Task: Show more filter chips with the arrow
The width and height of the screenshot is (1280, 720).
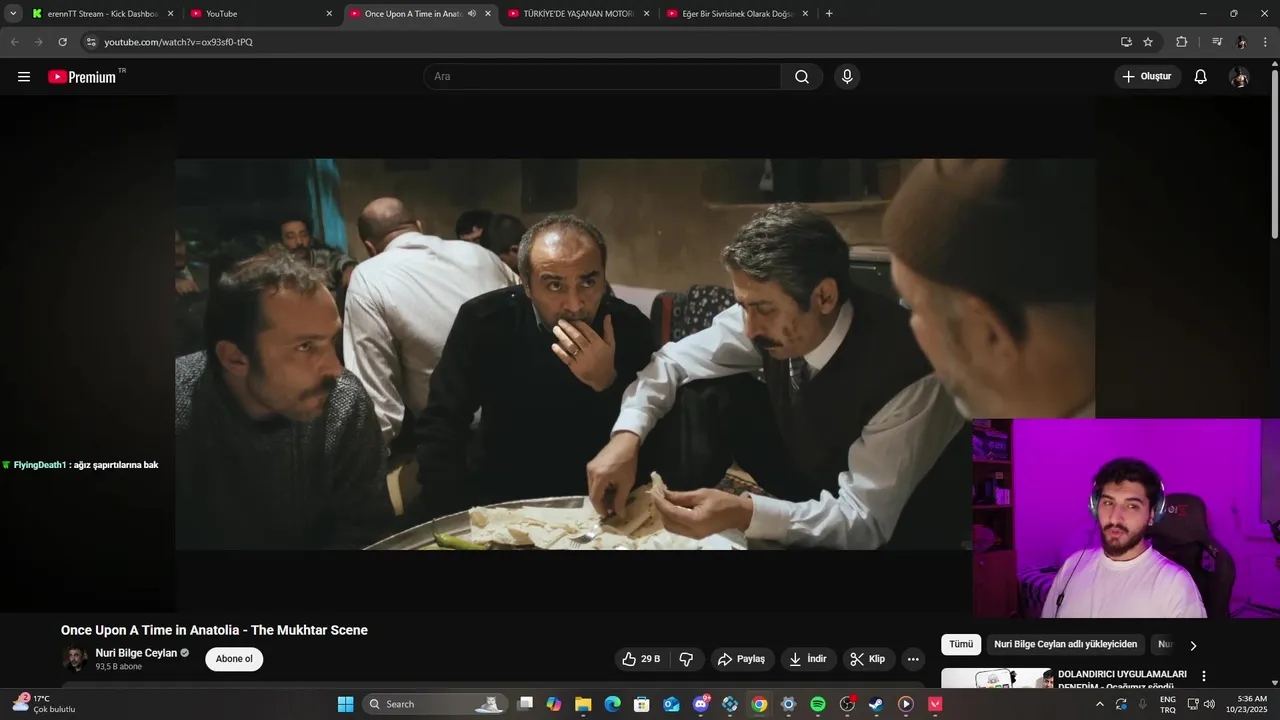Action: point(1192,645)
